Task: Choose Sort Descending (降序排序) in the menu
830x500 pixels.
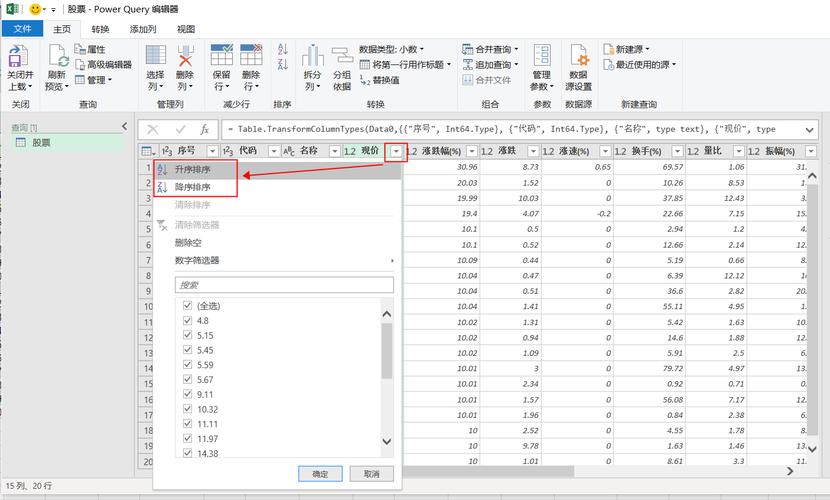Action: point(277,187)
